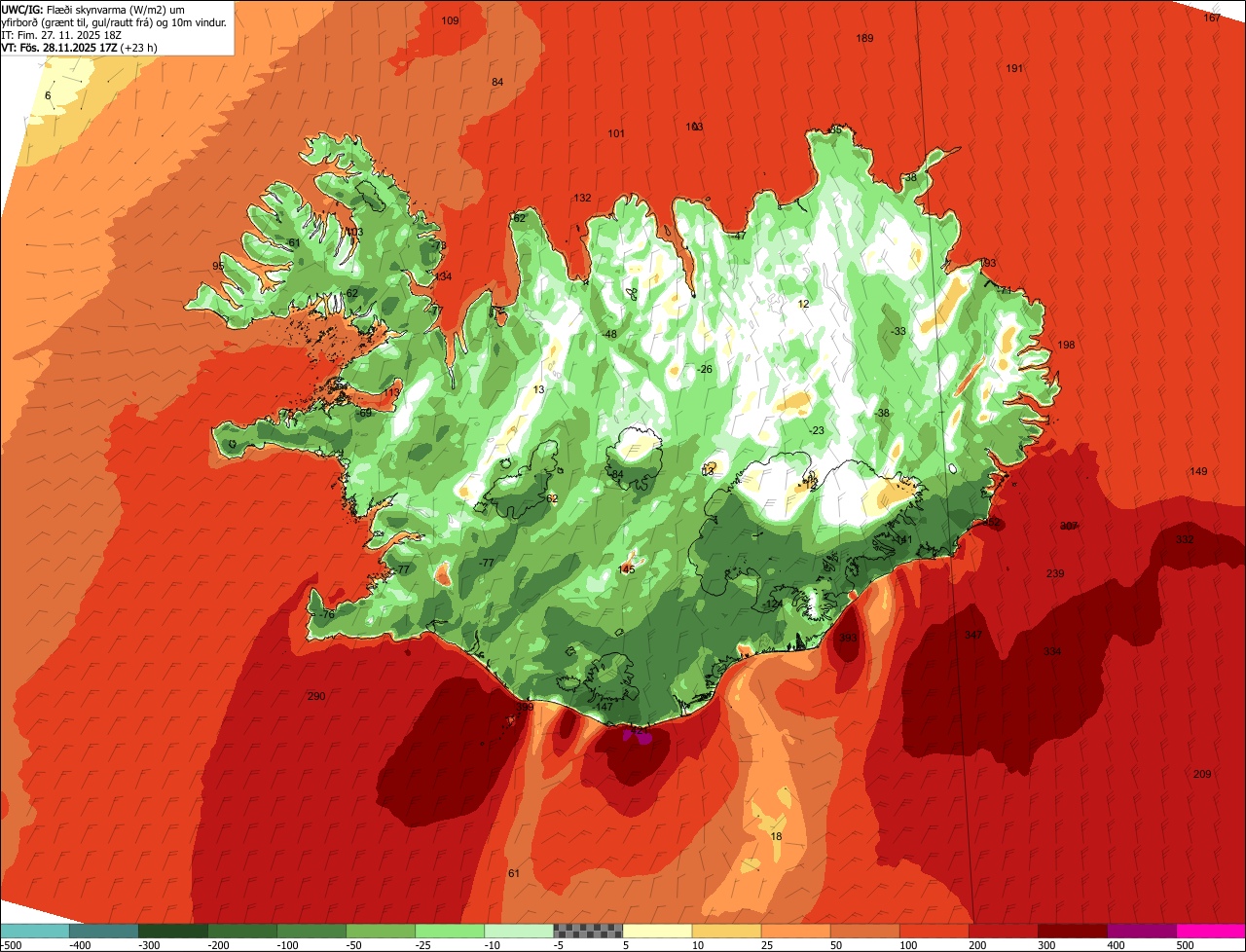The image size is (1246, 952).
Task: Click the magenta legend swatch starting at 500
Action: click(1211, 931)
